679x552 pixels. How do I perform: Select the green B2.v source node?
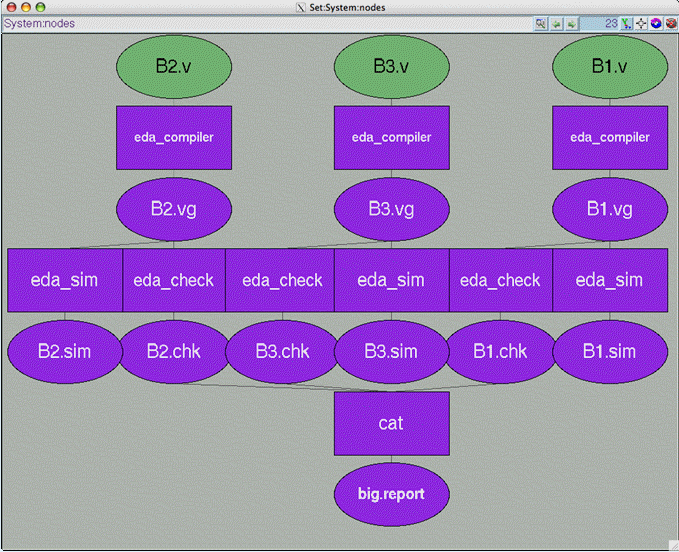pos(174,67)
